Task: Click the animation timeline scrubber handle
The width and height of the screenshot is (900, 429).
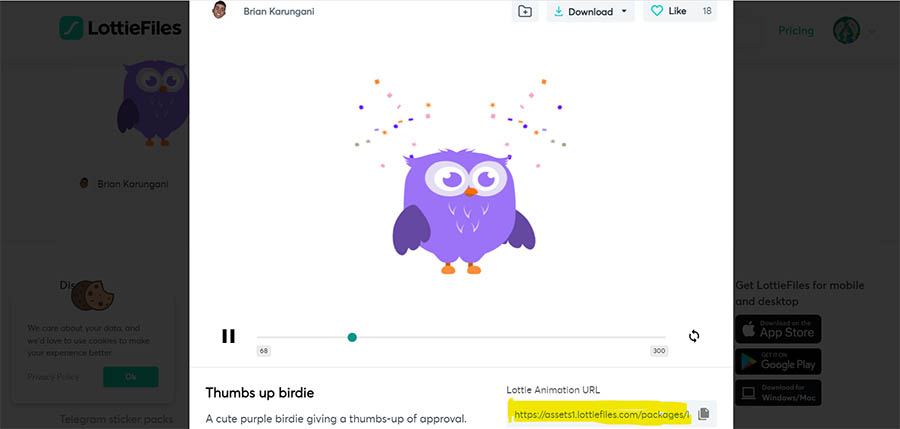Action: 352,337
